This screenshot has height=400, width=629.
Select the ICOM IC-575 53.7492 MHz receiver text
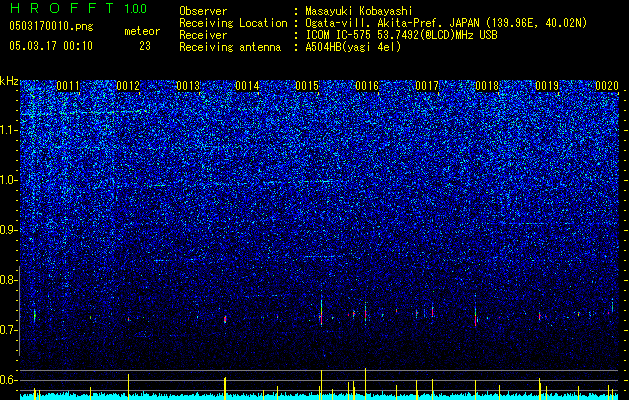tap(401, 35)
